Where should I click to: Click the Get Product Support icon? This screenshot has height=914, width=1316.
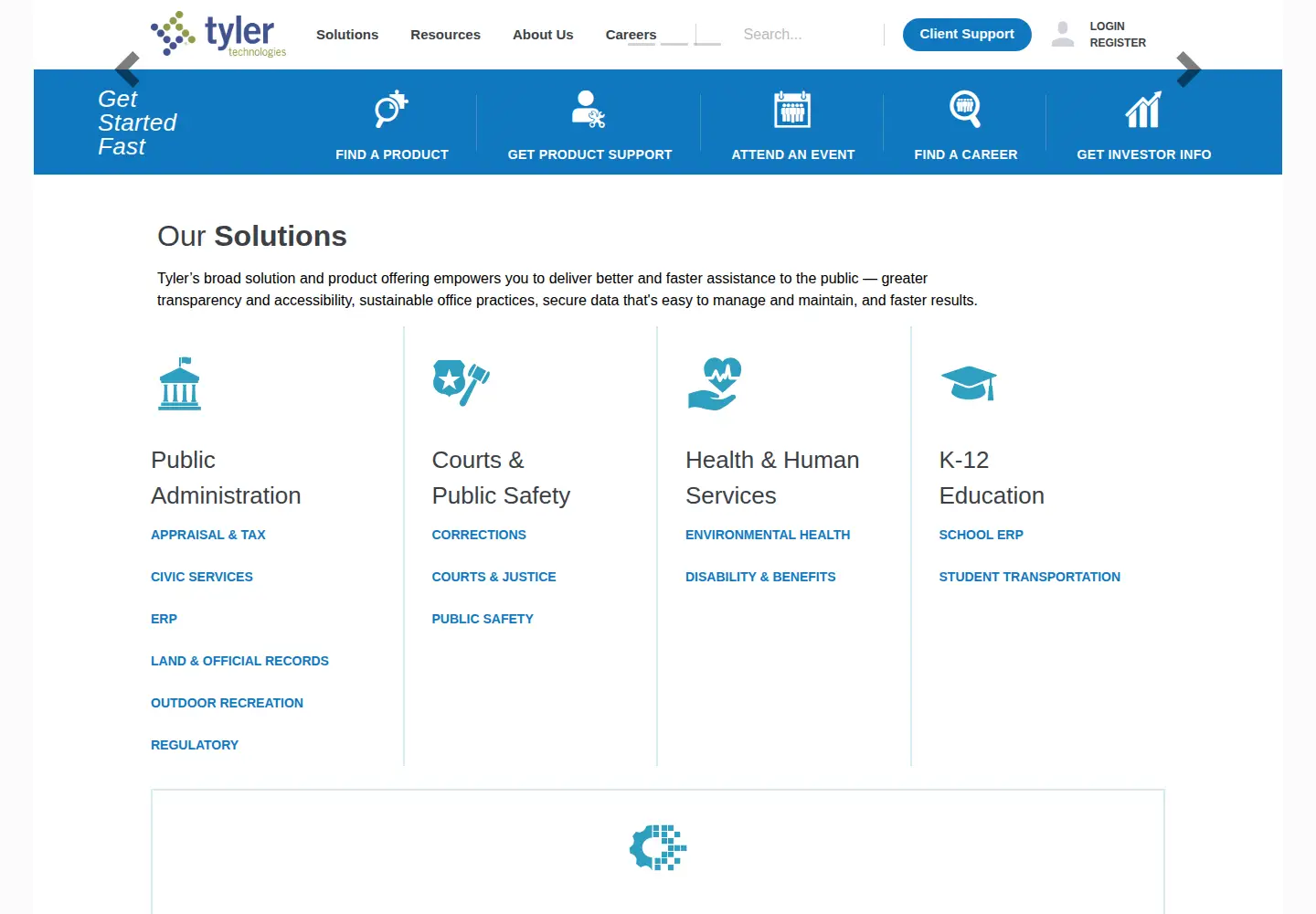pos(589,109)
